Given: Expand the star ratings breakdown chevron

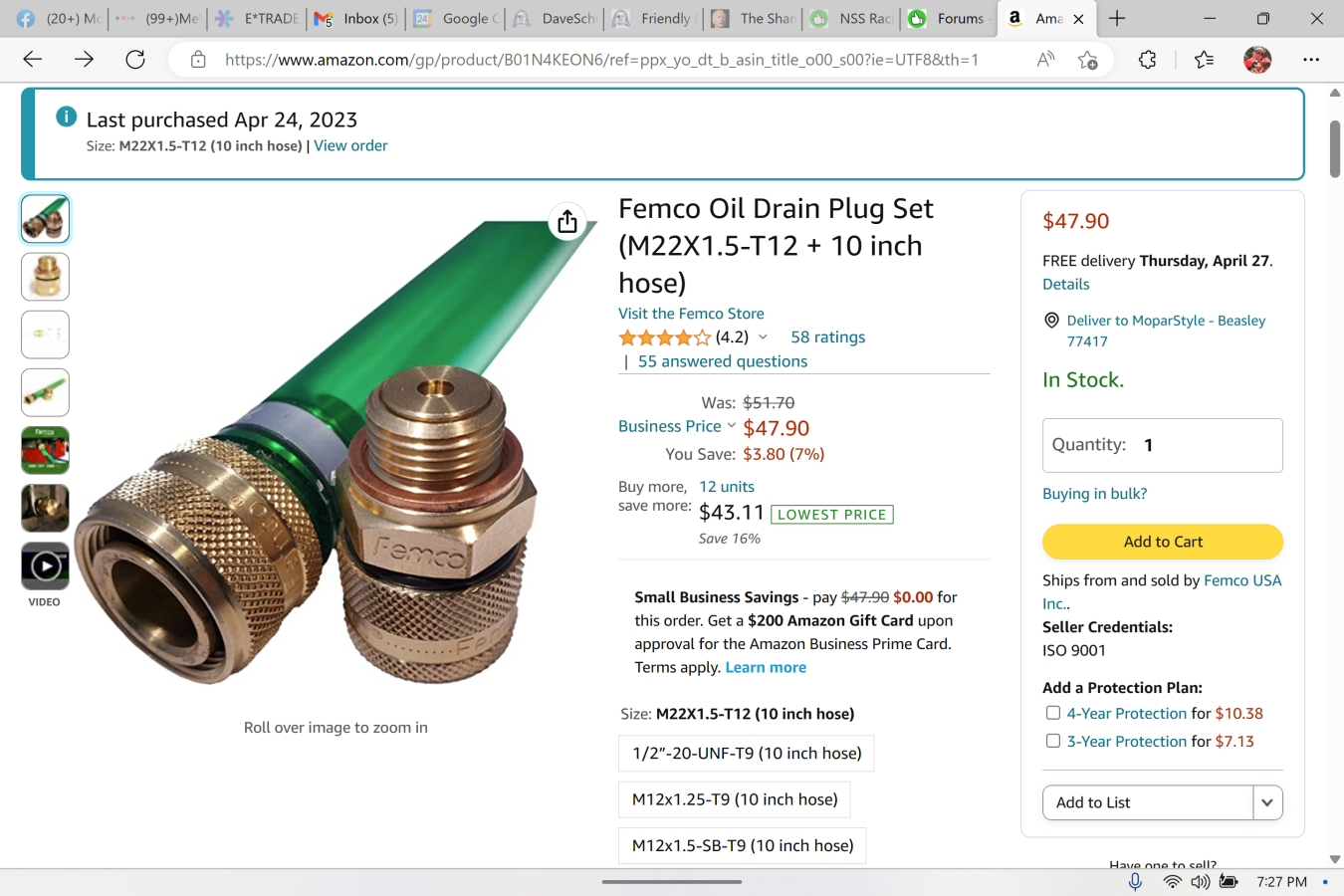Looking at the screenshot, I should [763, 337].
